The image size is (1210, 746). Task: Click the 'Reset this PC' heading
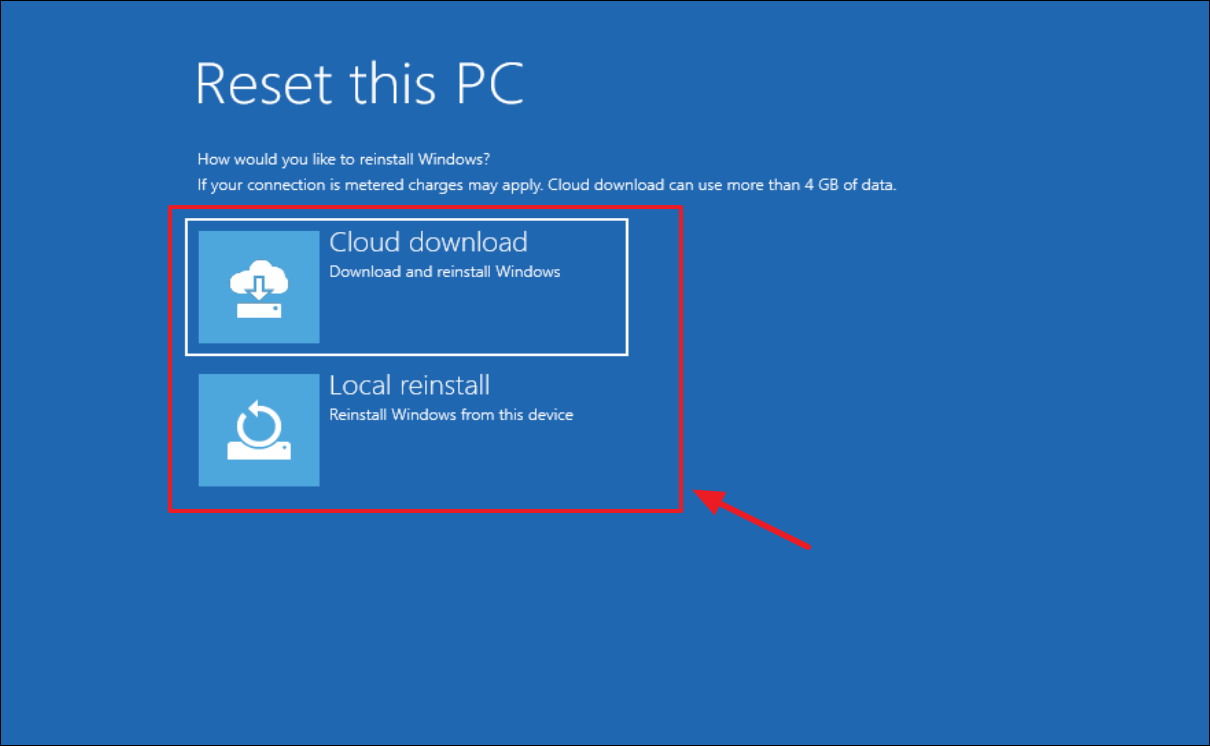pos(360,83)
